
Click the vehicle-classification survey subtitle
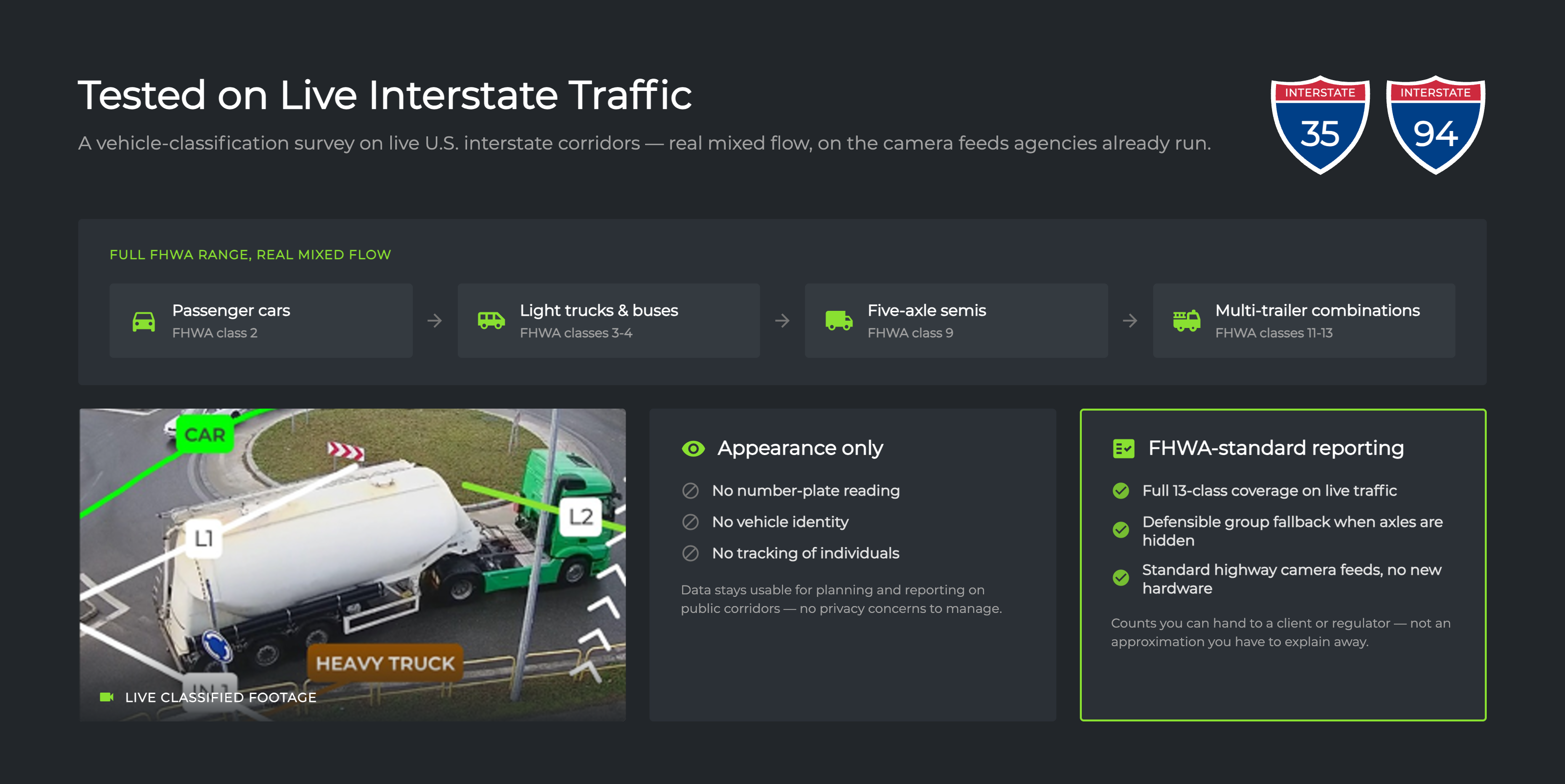tap(645, 143)
